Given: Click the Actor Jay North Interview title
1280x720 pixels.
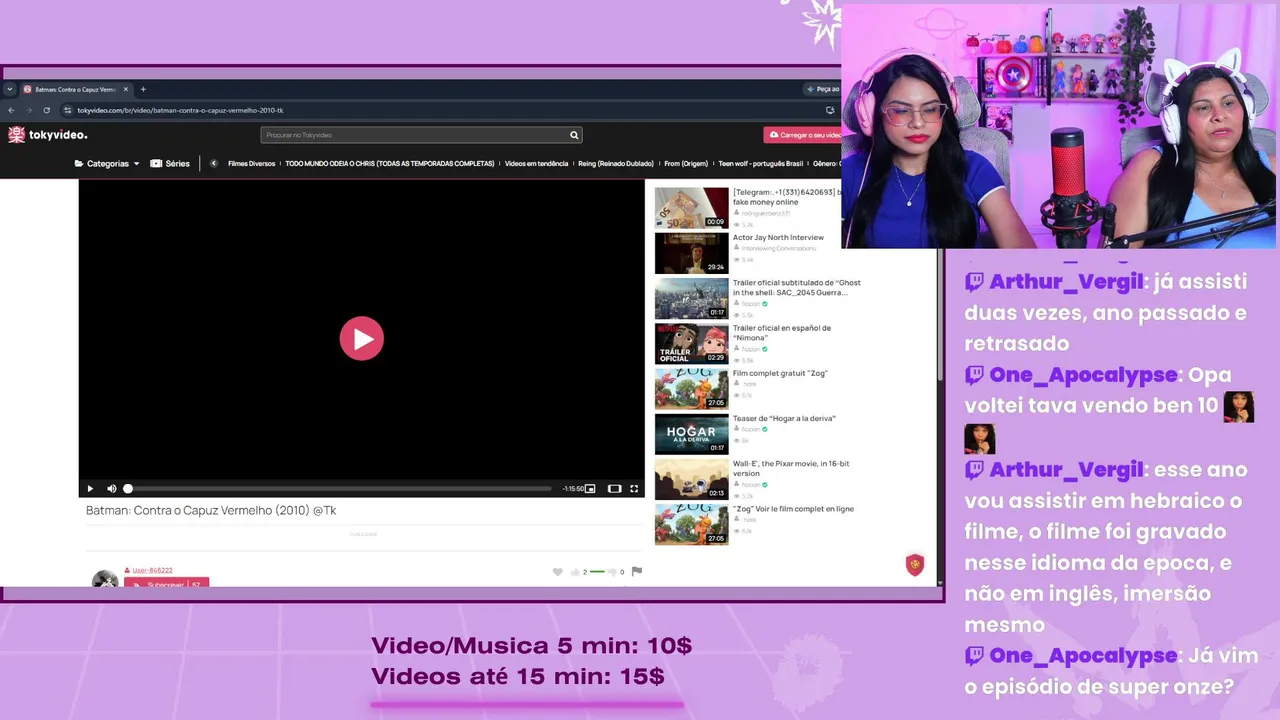Looking at the screenshot, I should click(778, 238).
